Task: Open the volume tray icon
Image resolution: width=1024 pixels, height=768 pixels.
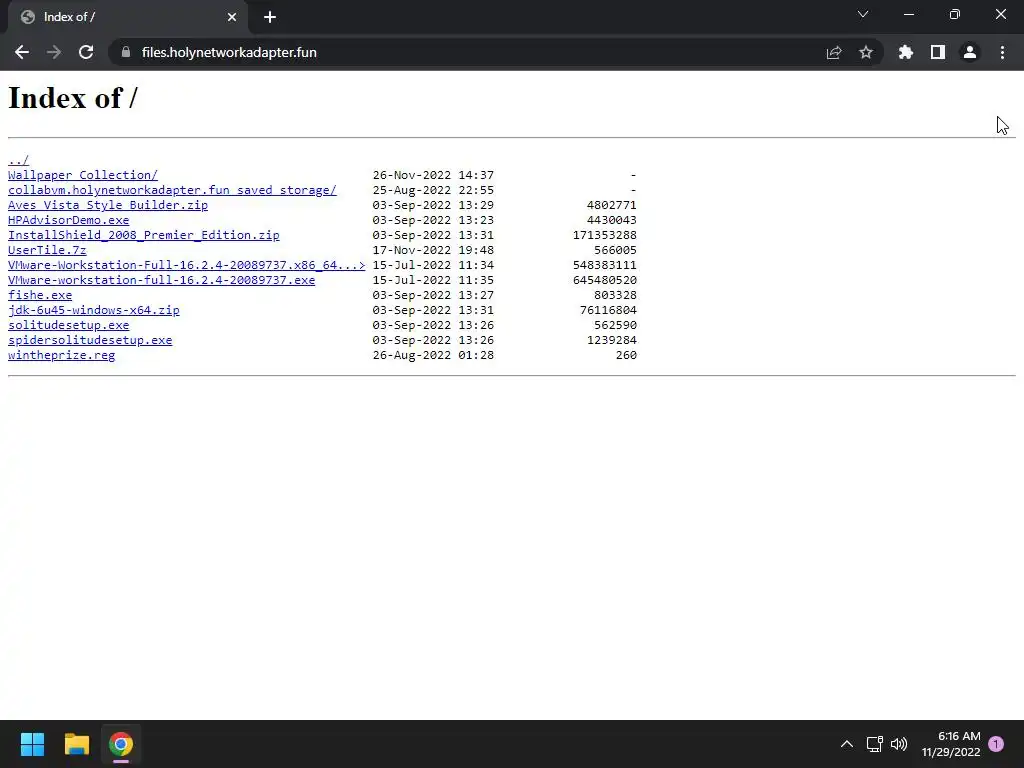Action: pos(899,744)
